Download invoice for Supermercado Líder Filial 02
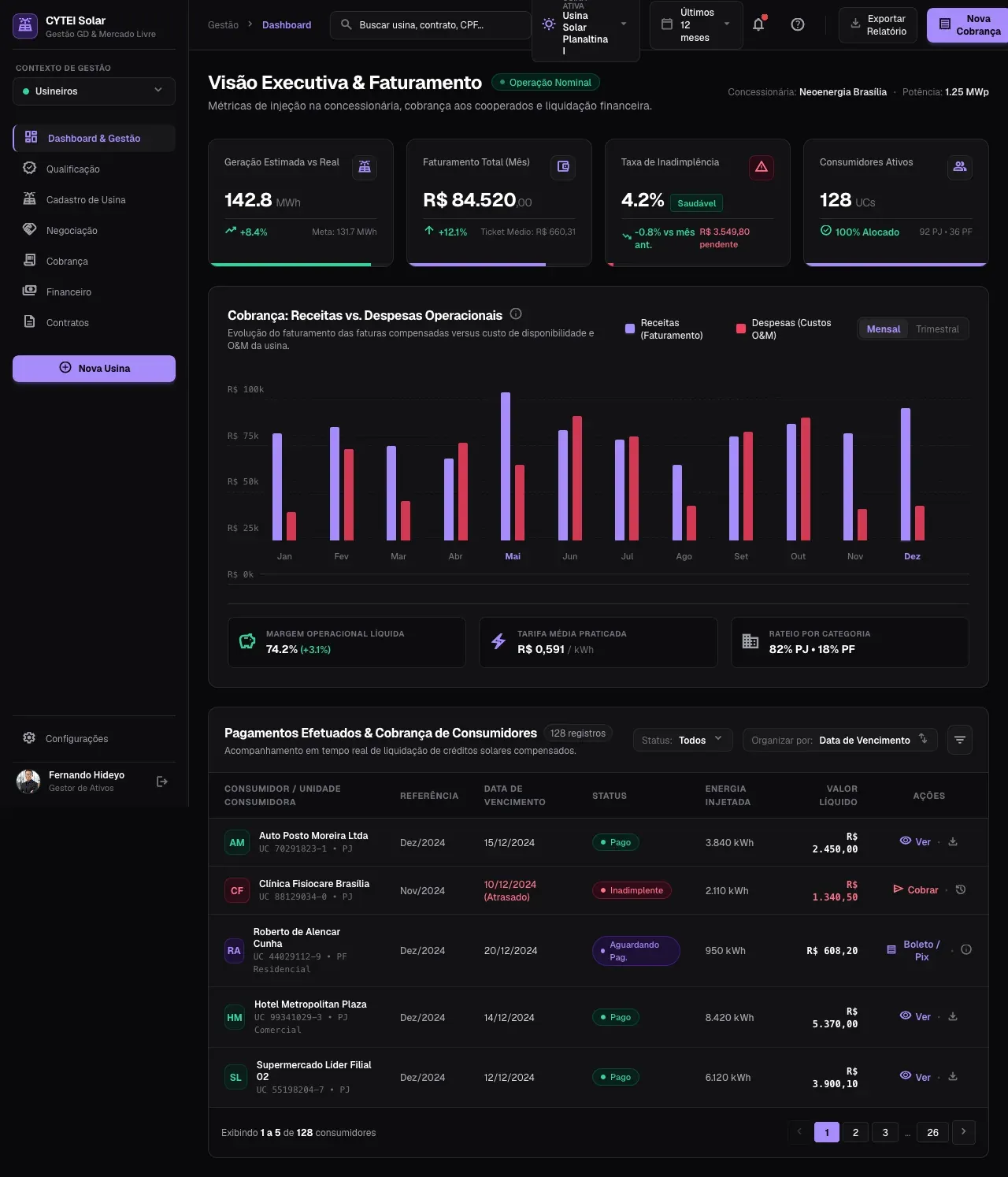Viewport: 1008px width, 1177px height. point(953,1076)
